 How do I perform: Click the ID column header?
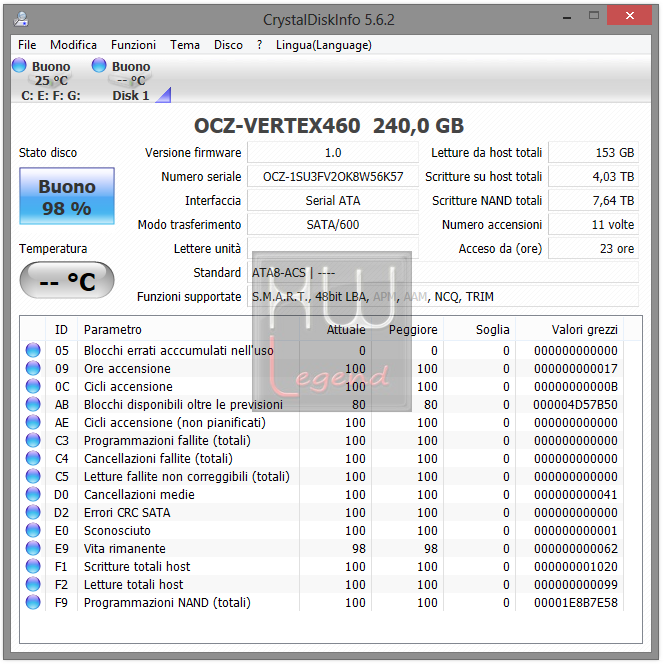(x=61, y=329)
